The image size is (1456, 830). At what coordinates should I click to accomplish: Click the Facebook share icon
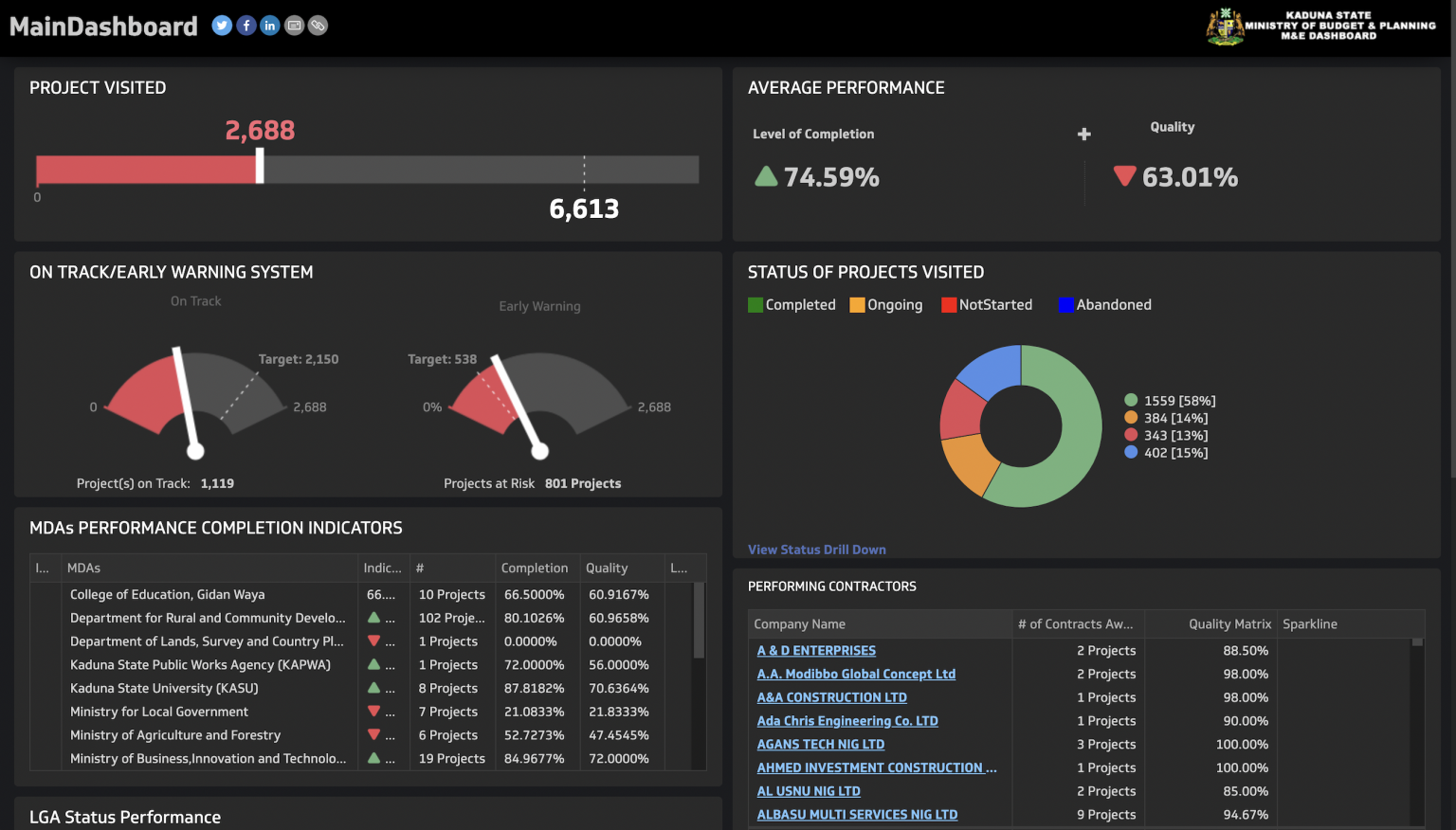point(246,26)
